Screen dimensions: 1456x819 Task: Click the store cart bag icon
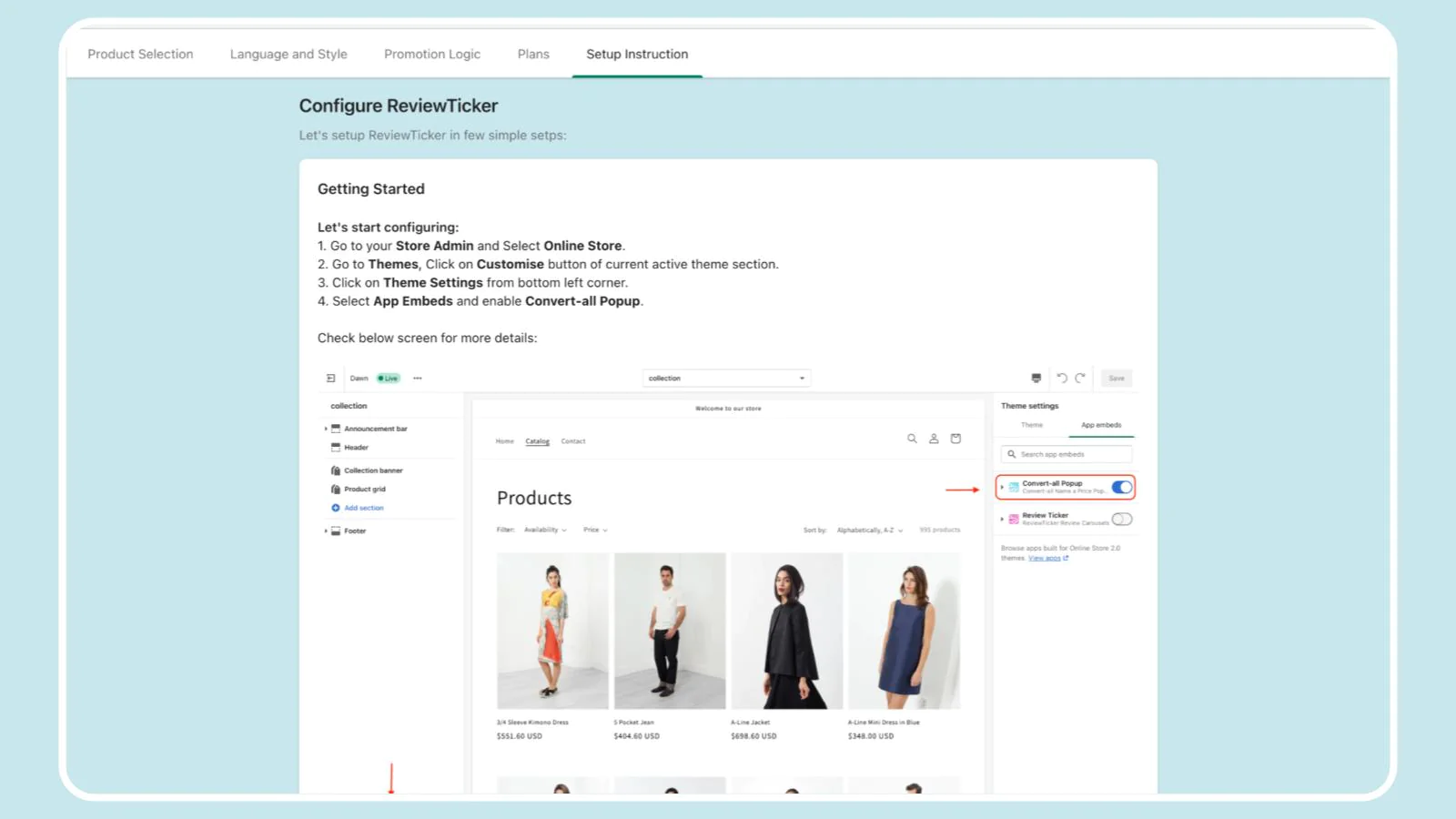tap(955, 439)
